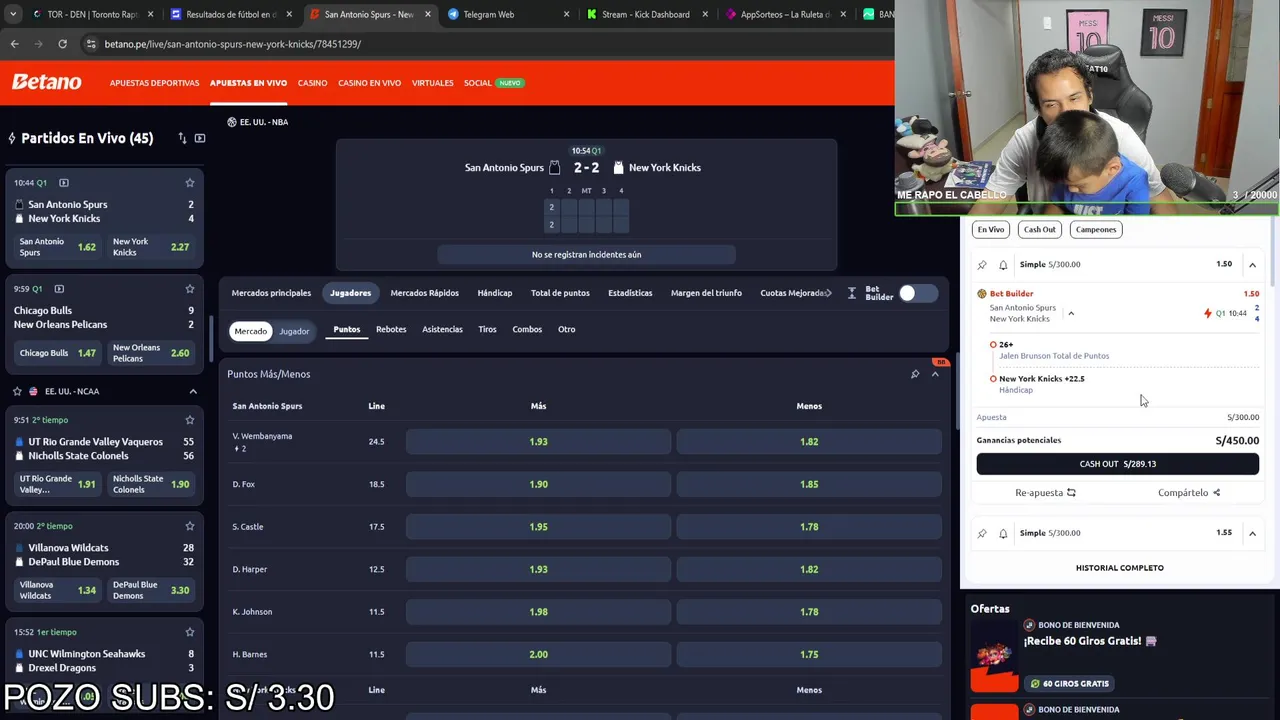
Task: Open Apuestas Deportivas menu
Action: tap(154, 83)
